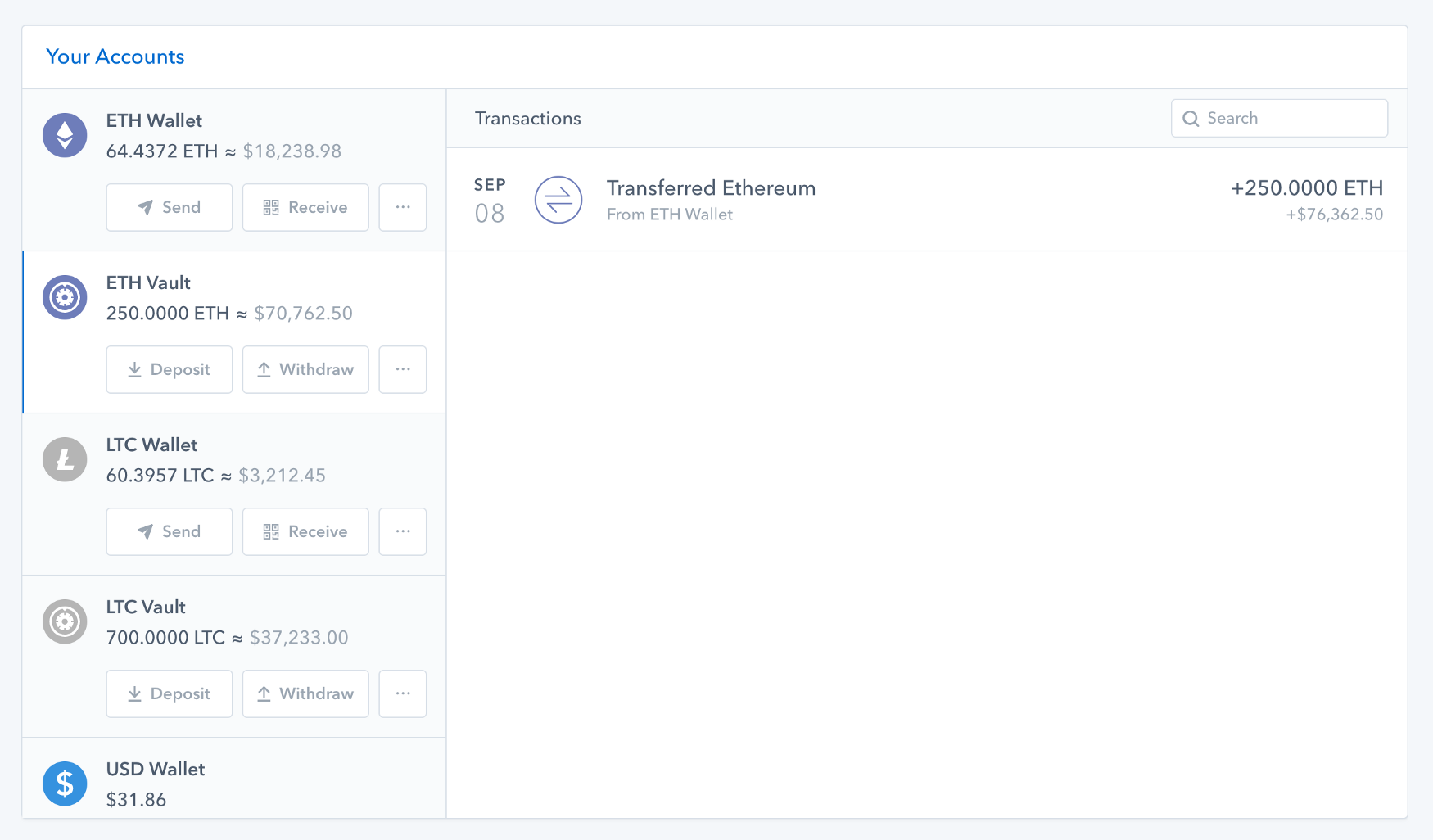Open more options for LTC Vault
This screenshot has height=840, width=1433.
click(x=402, y=693)
